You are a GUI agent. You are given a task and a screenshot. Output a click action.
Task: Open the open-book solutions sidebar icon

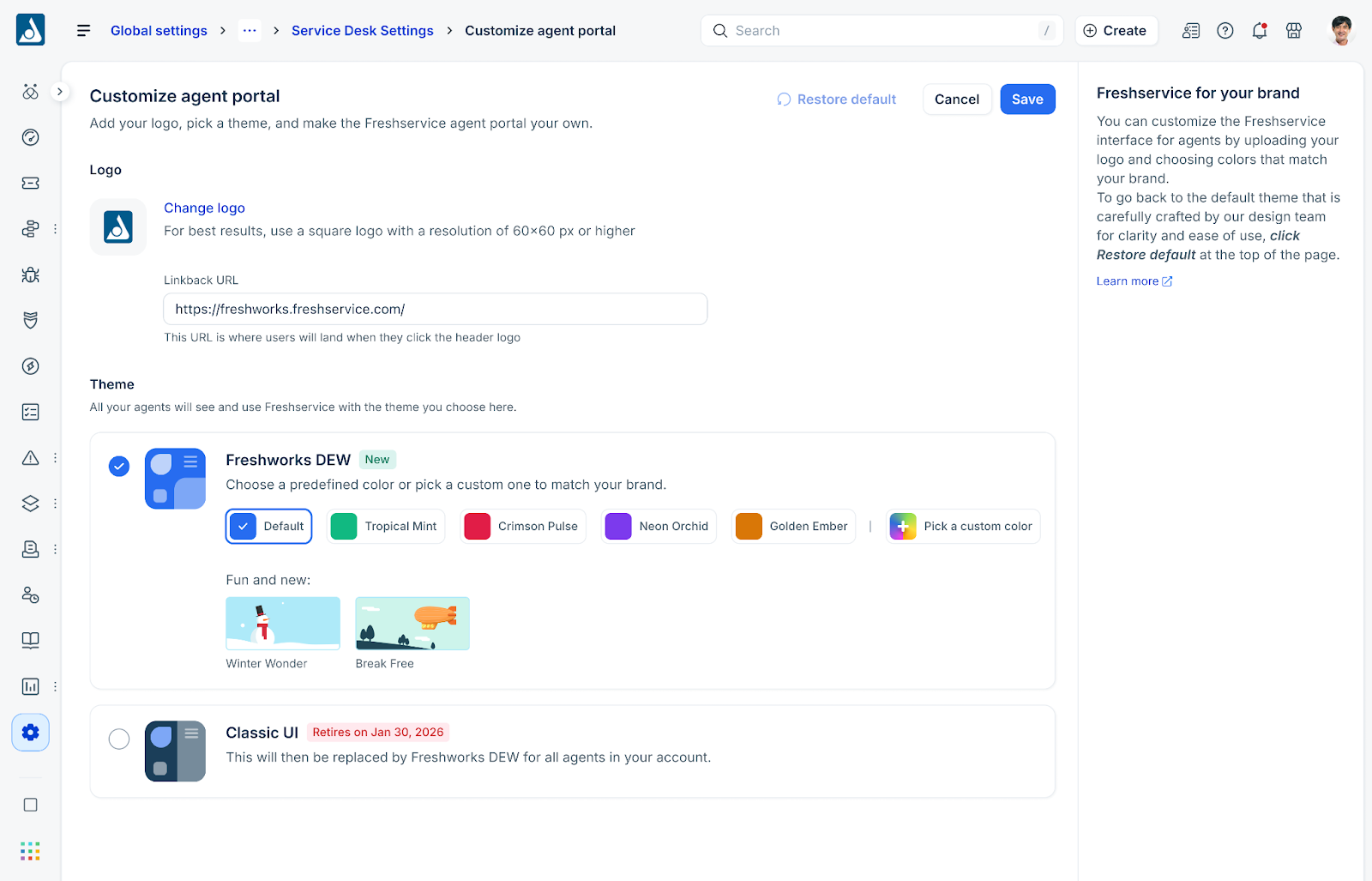(x=30, y=641)
